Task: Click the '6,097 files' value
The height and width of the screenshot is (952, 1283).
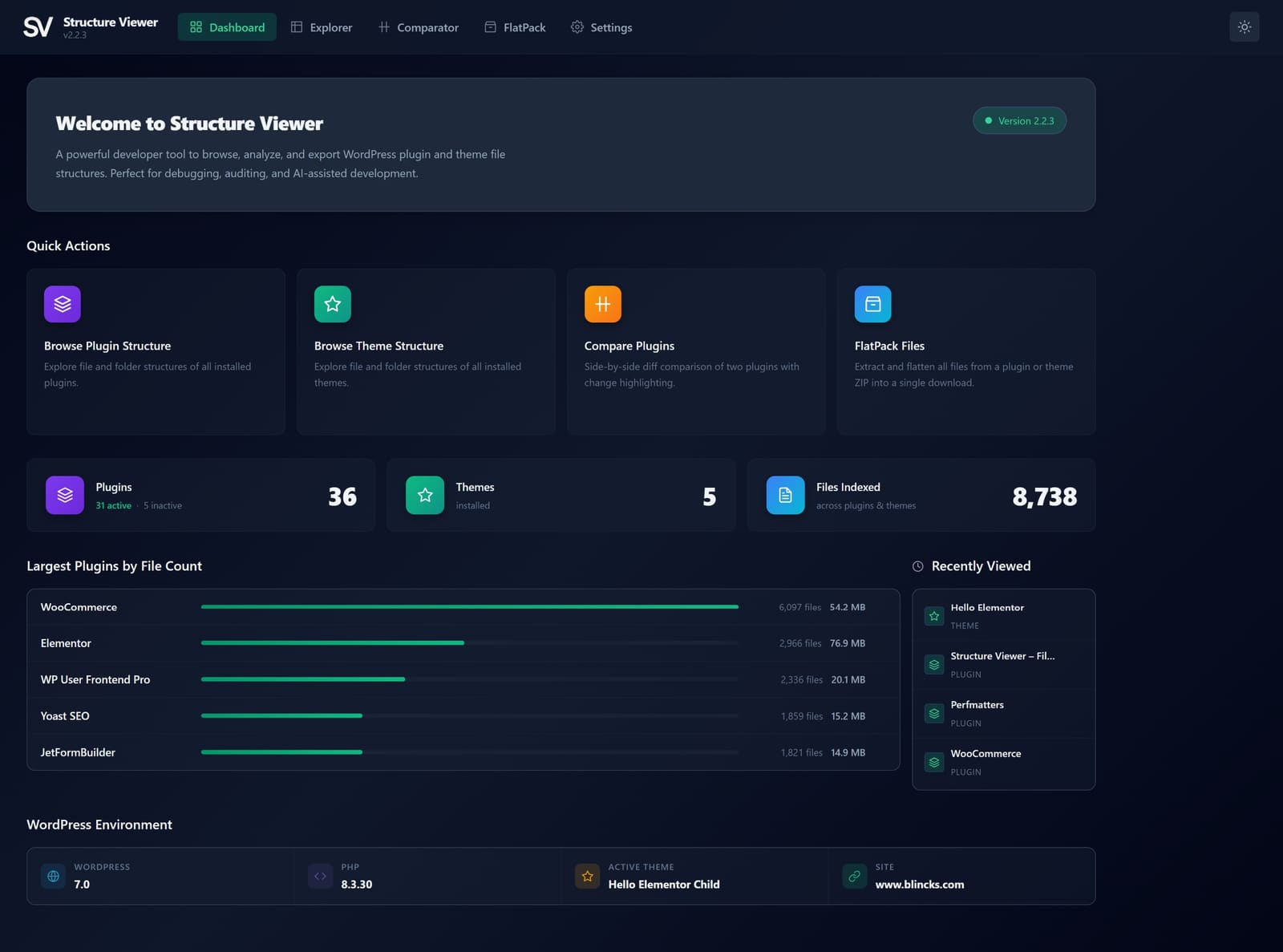Action: pos(799,607)
